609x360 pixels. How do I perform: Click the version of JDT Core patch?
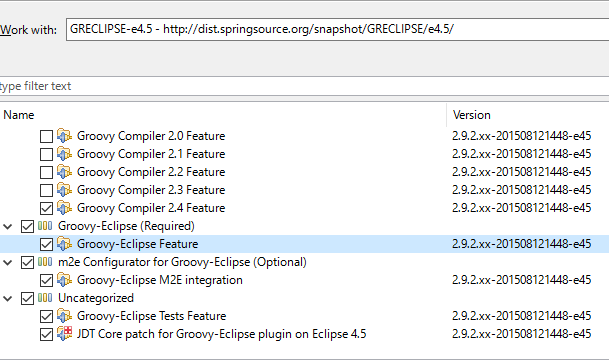click(x=522, y=334)
